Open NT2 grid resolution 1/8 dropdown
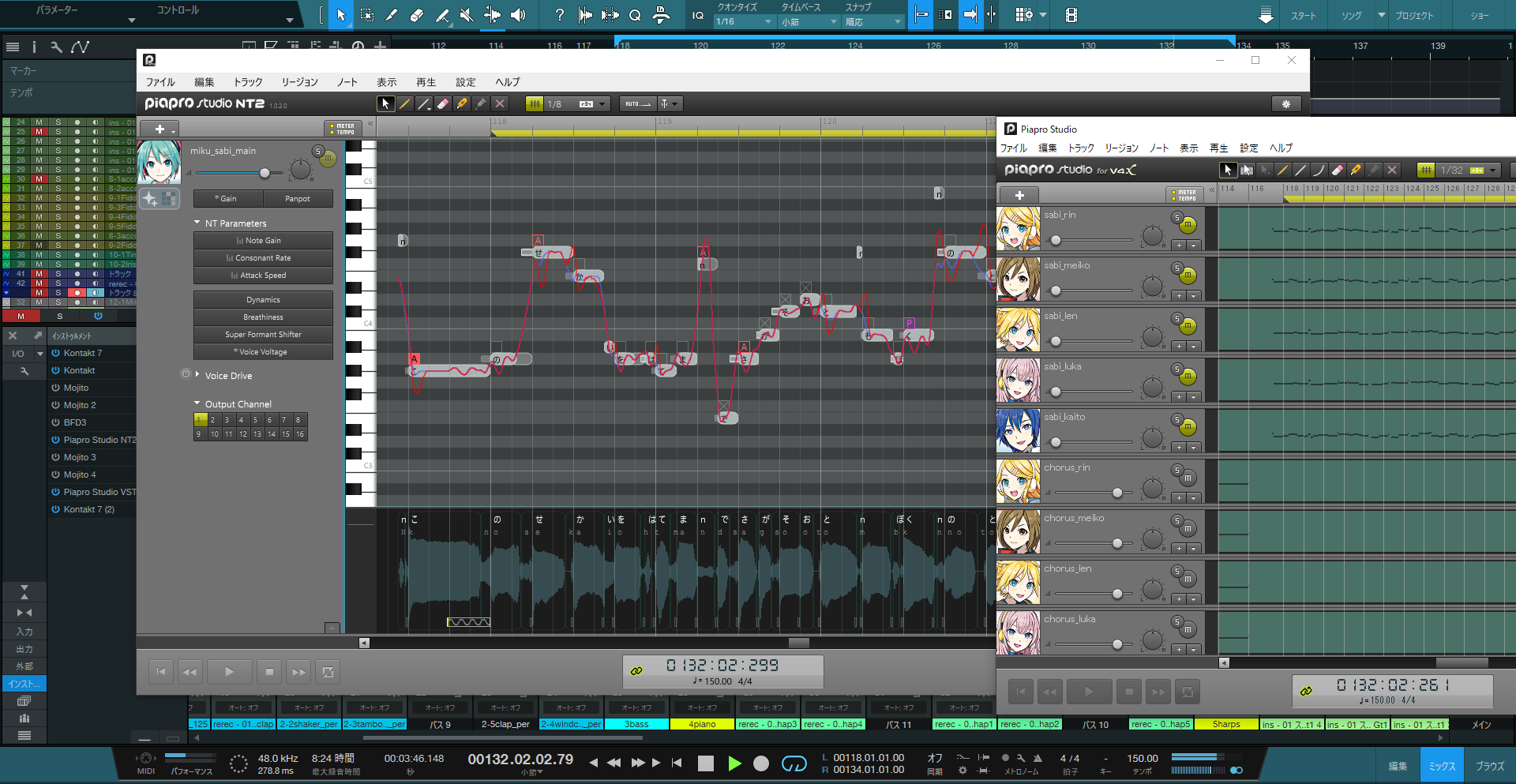 [577, 103]
